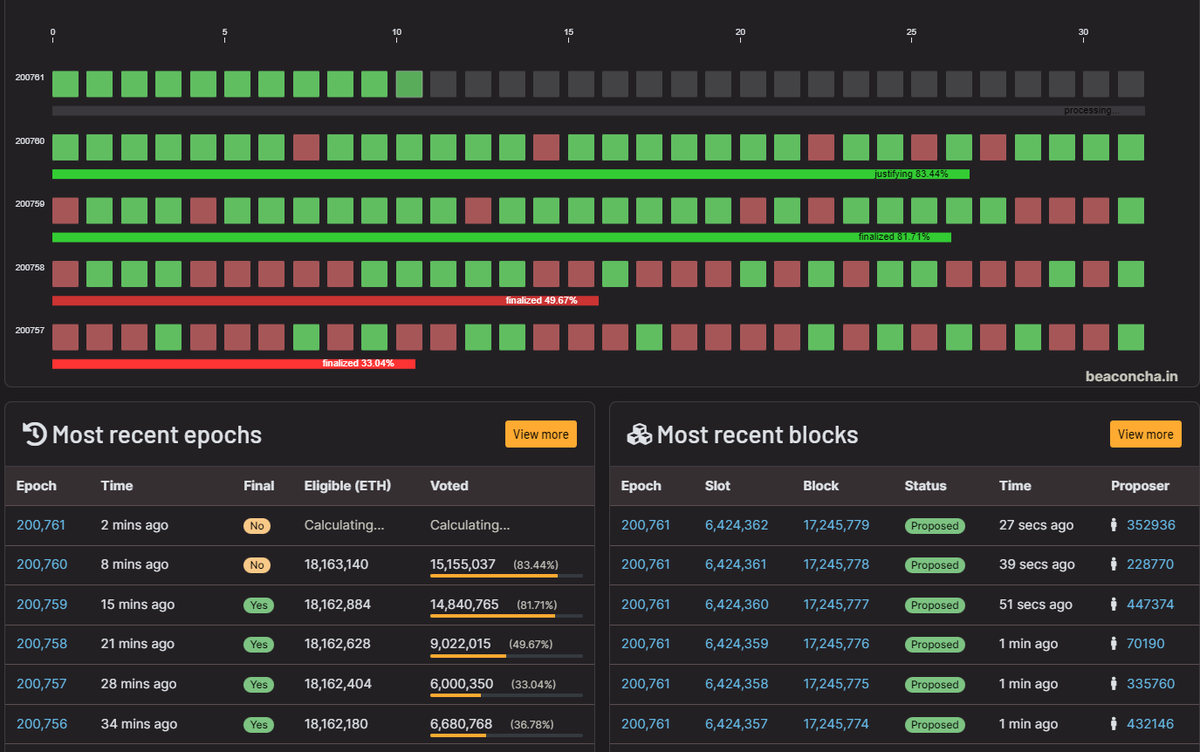The width and height of the screenshot is (1200, 752).
Task: Click the epoch label 200758 on the chart
Action: tap(30, 267)
